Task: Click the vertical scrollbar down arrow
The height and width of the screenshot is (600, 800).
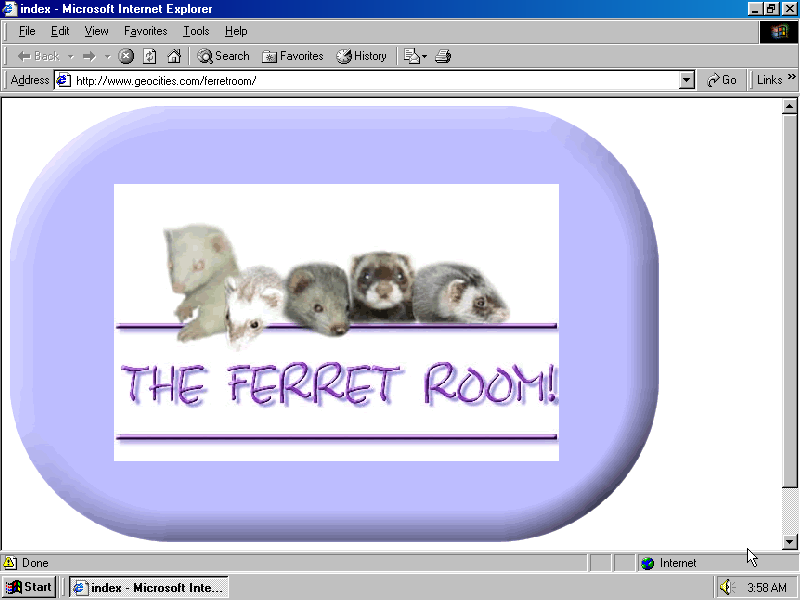Action: pos(789,542)
